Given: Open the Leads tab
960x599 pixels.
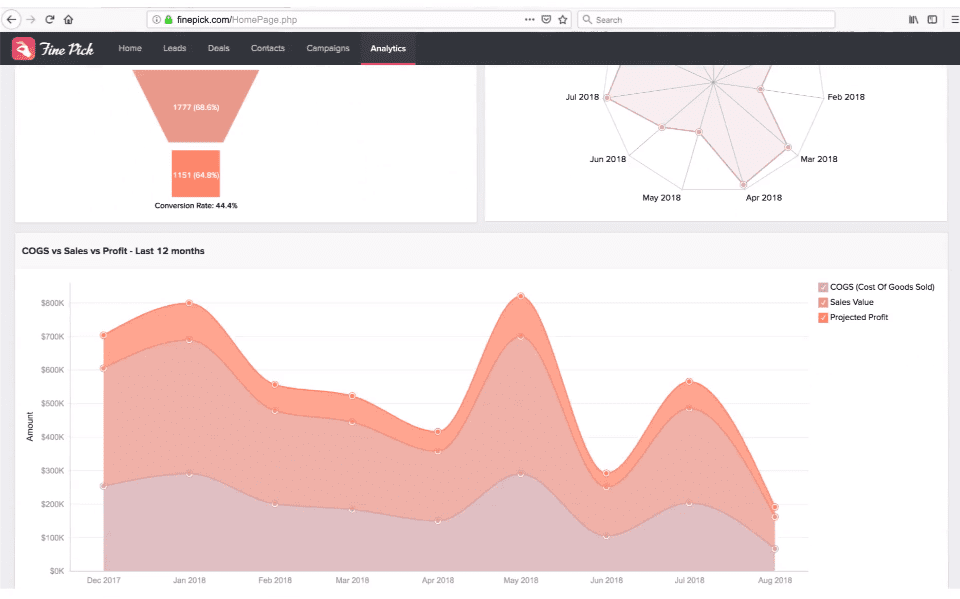Looking at the screenshot, I should tap(174, 48).
